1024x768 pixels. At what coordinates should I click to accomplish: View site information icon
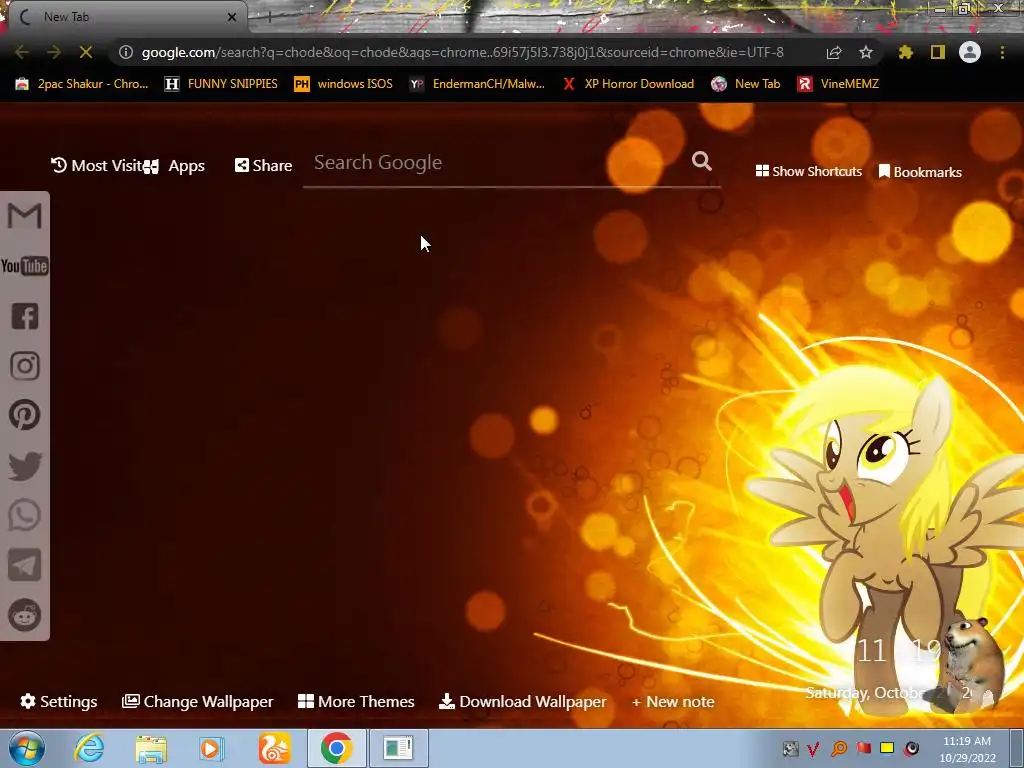point(126,52)
